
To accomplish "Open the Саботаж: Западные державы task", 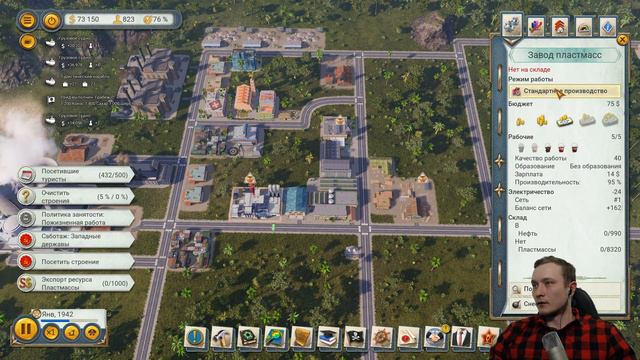I will (x=76, y=240).
